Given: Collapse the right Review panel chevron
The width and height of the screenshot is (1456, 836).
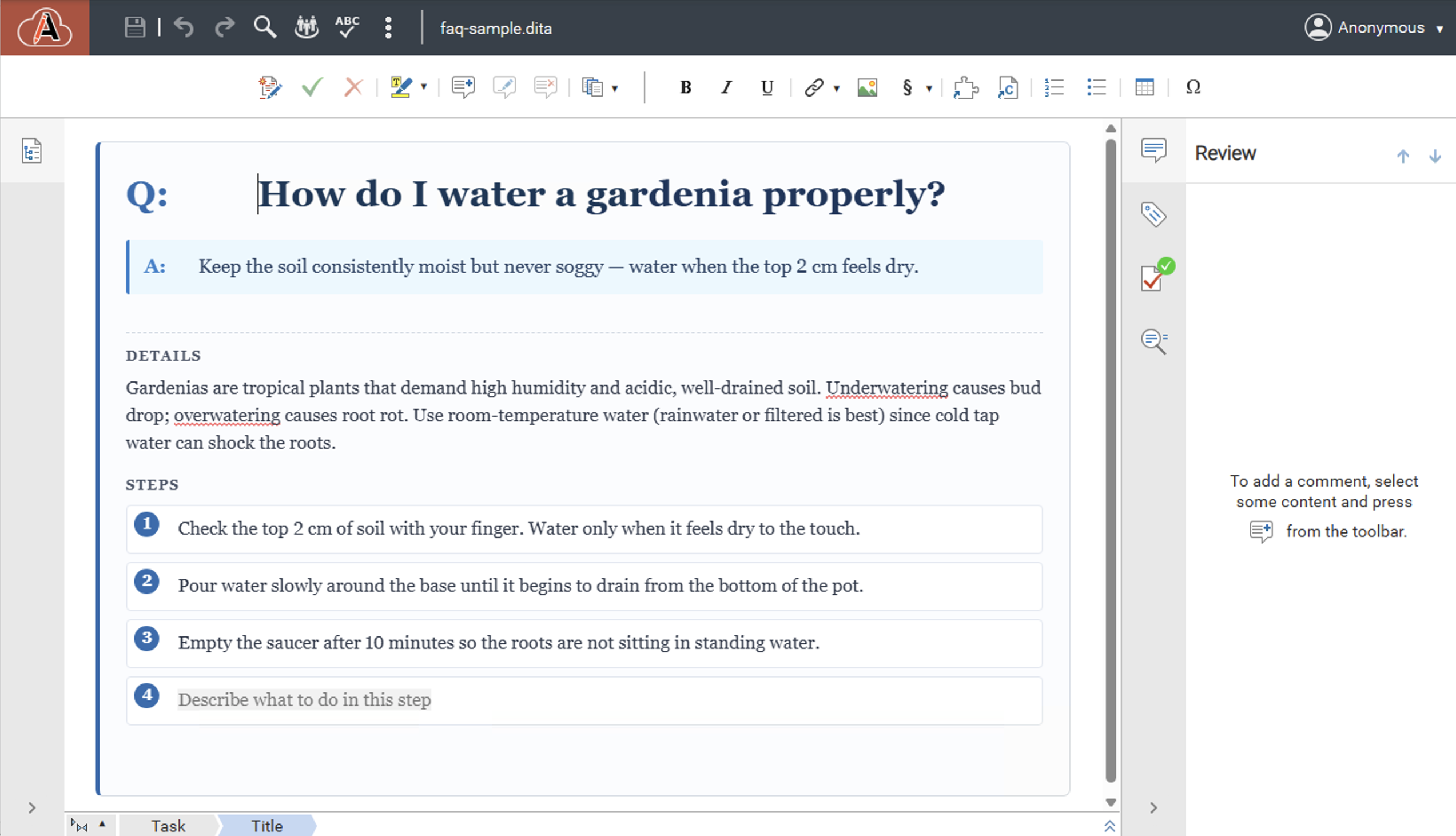Looking at the screenshot, I should (1153, 808).
